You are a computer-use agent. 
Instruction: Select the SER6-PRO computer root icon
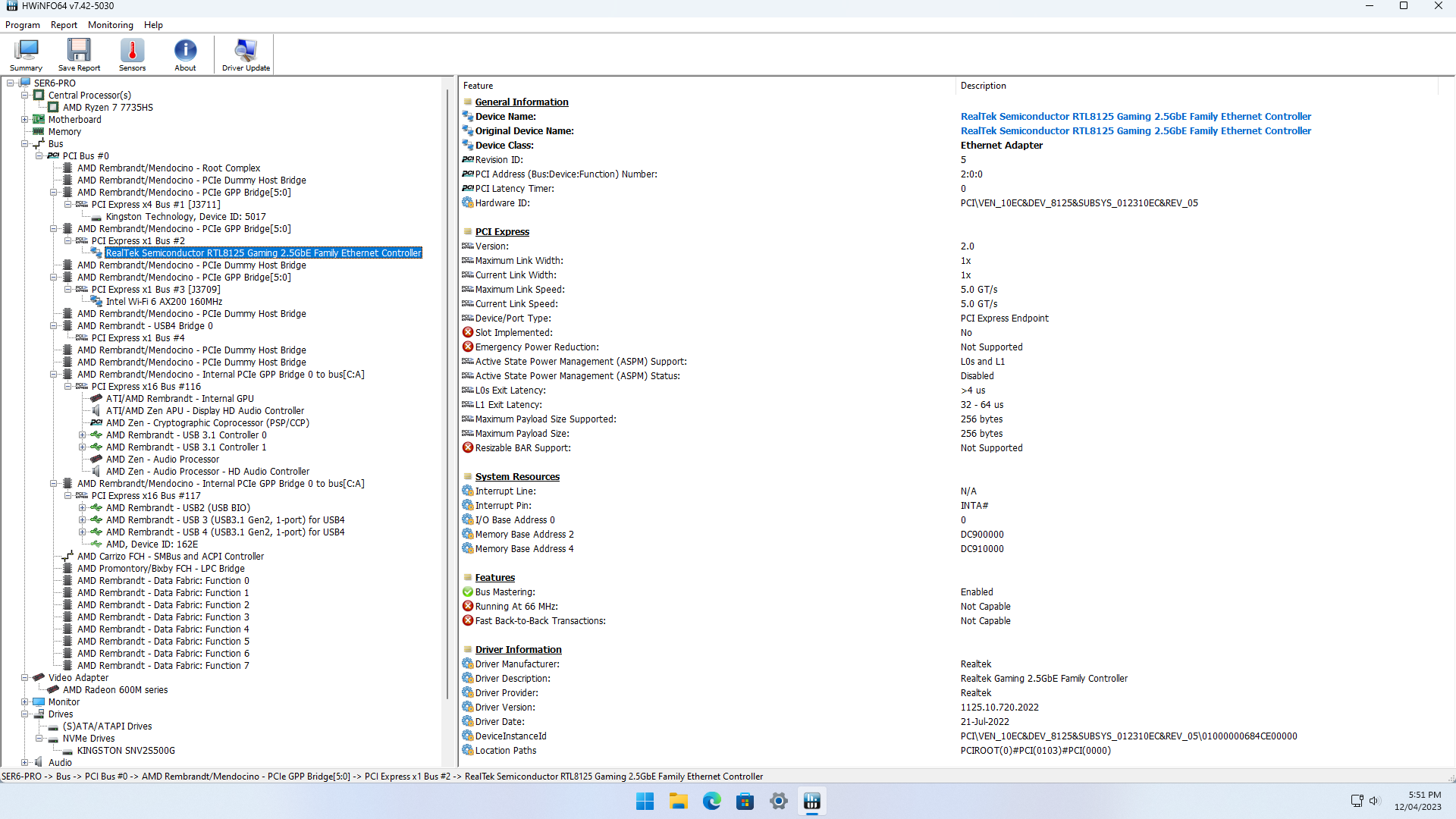coord(25,83)
